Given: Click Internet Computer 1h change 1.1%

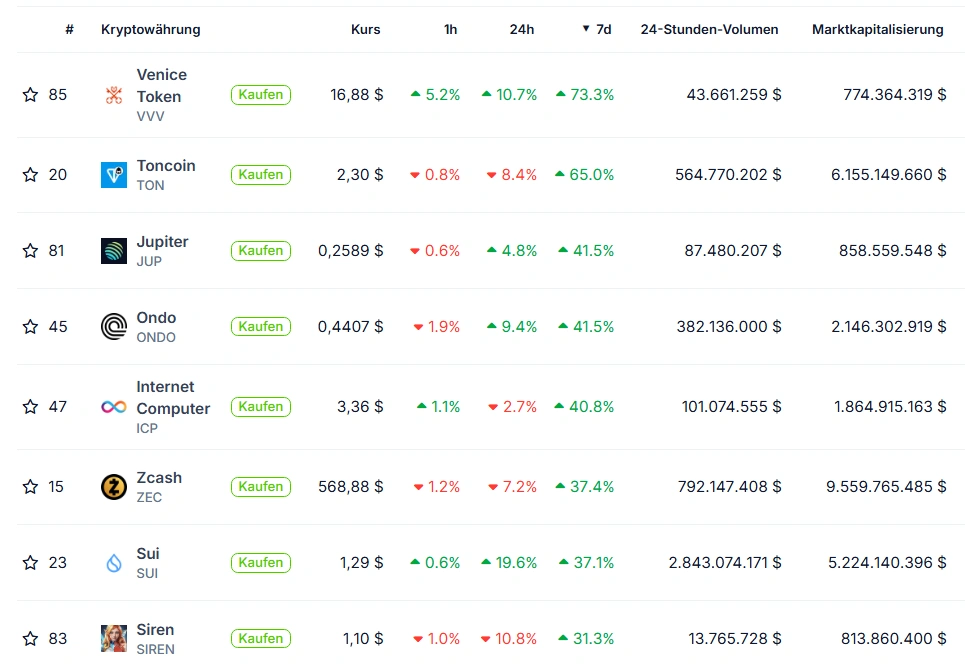Looking at the screenshot, I should [439, 407].
